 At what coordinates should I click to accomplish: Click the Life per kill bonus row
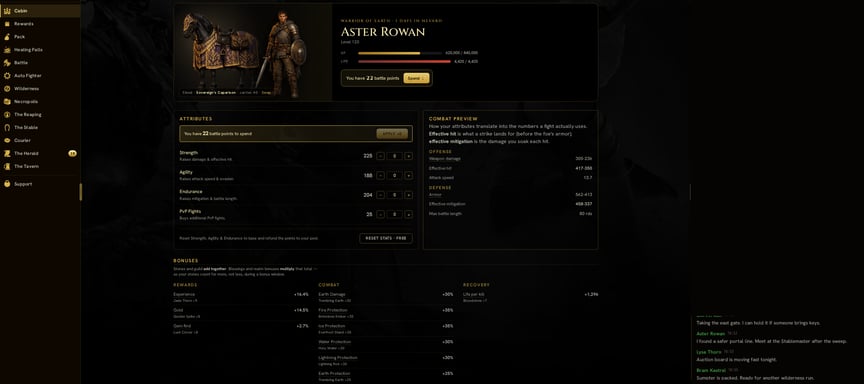click(x=531, y=297)
